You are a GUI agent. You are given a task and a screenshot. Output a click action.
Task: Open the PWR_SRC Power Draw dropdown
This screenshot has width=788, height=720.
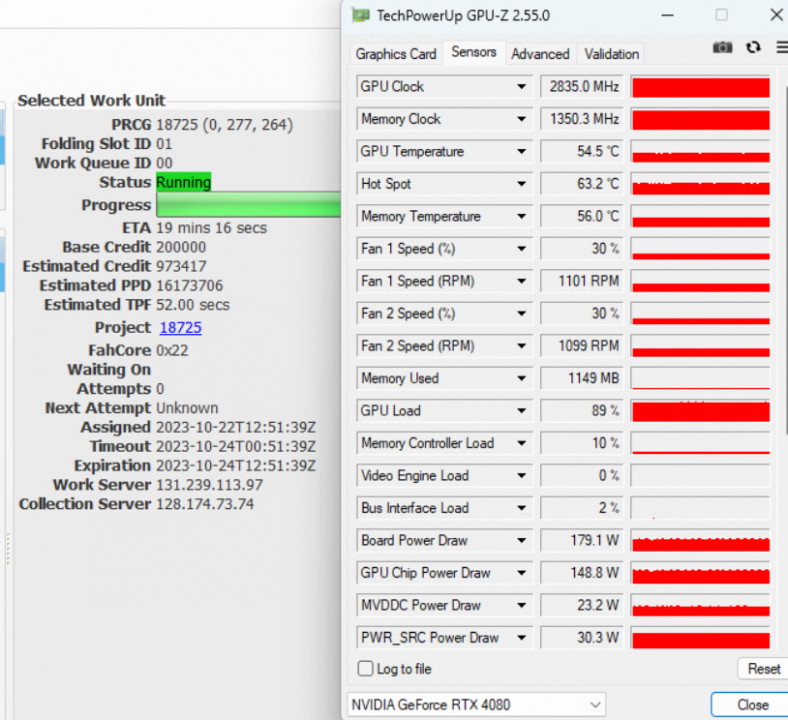pos(522,638)
